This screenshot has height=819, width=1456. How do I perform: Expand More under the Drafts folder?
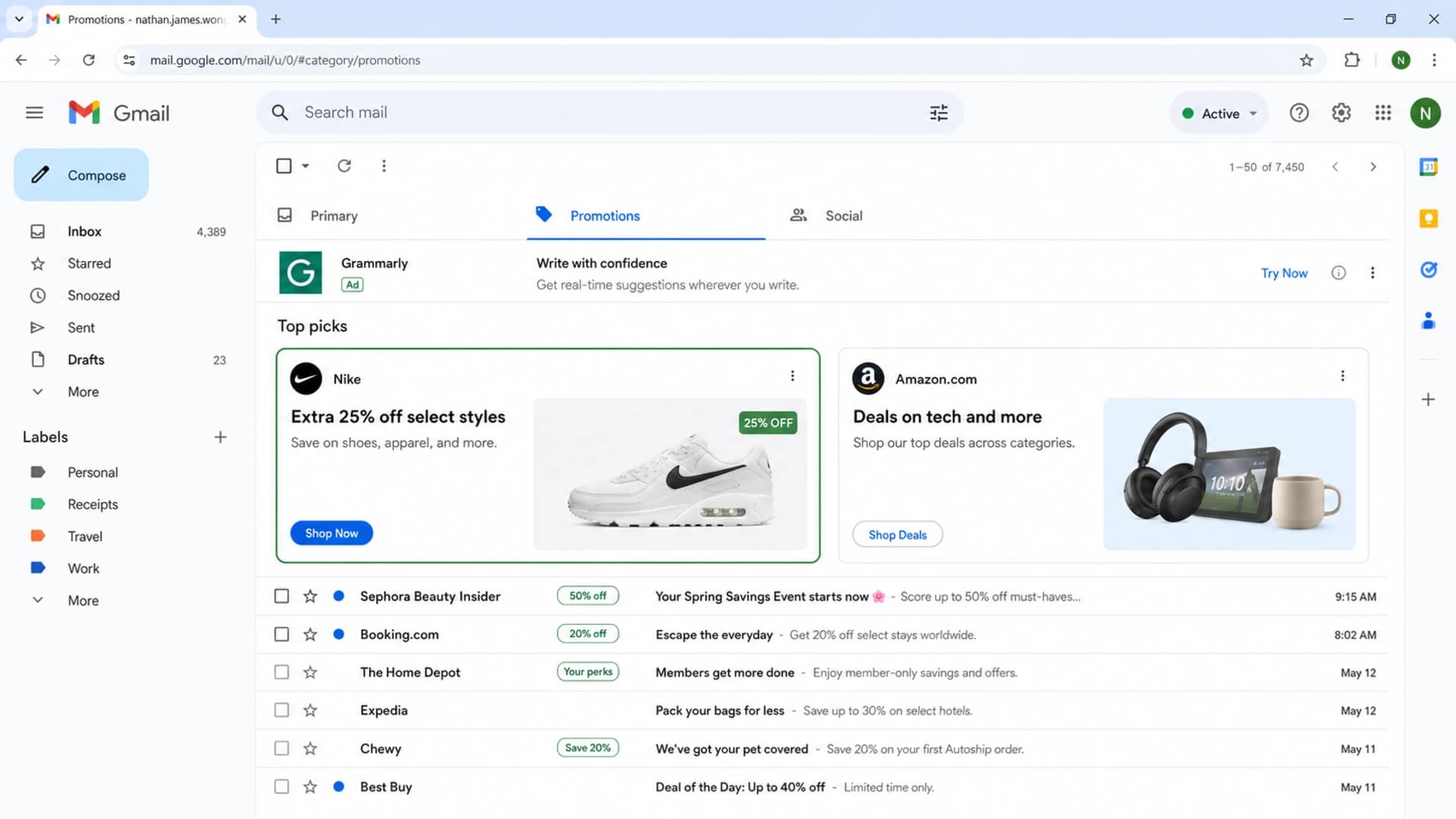pos(83,392)
